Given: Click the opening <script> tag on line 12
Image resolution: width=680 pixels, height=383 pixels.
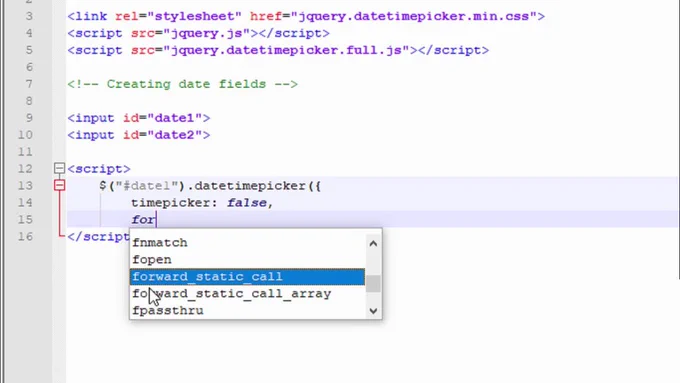Looking at the screenshot, I should point(99,169).
